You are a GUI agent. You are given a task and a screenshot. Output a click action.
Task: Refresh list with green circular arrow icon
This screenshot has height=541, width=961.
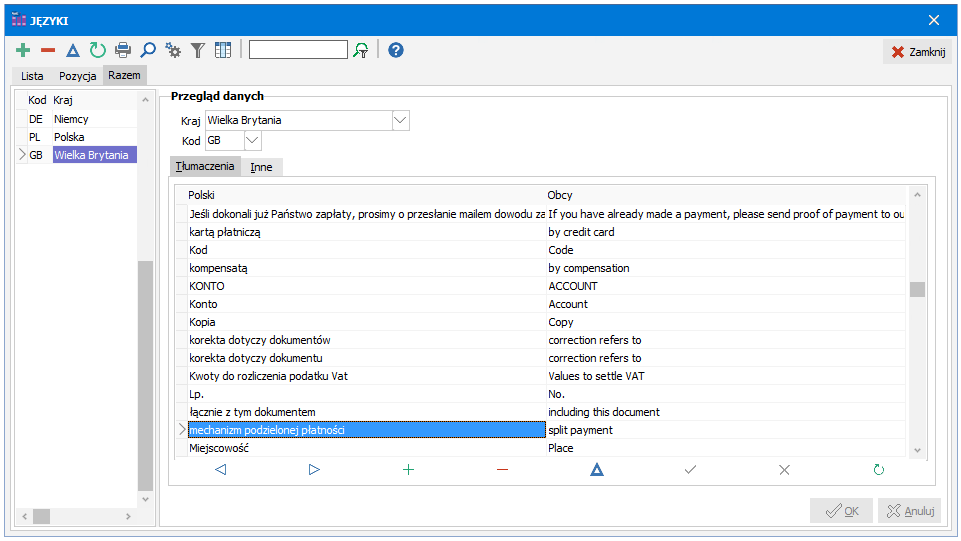[x=97, y=50]
